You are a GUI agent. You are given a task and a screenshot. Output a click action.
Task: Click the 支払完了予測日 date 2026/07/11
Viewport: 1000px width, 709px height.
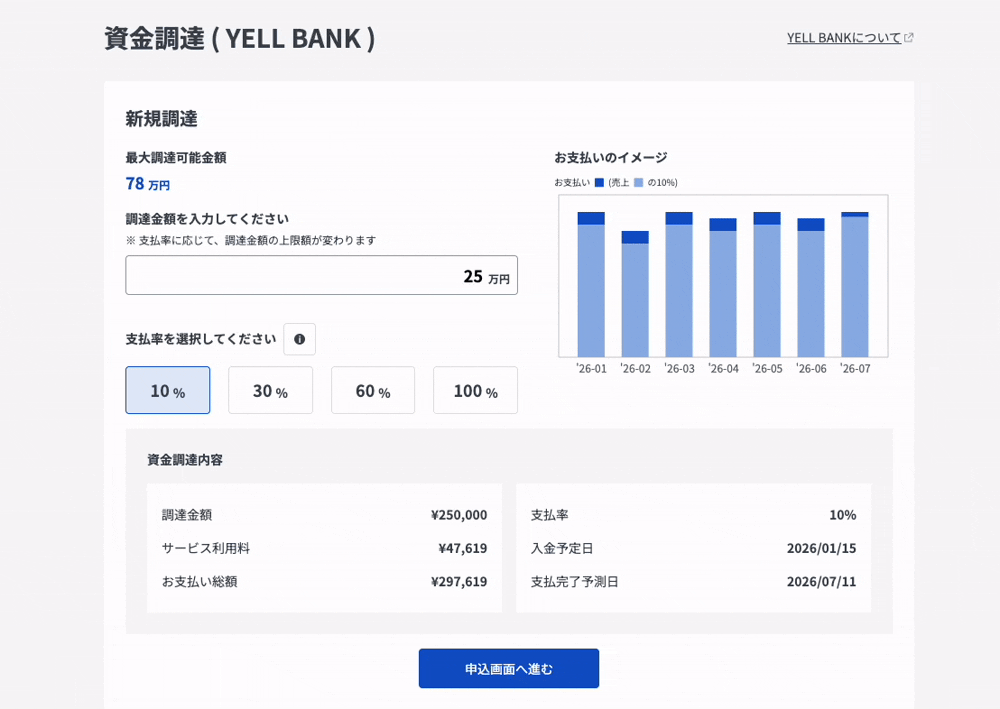tap(821, 581)
